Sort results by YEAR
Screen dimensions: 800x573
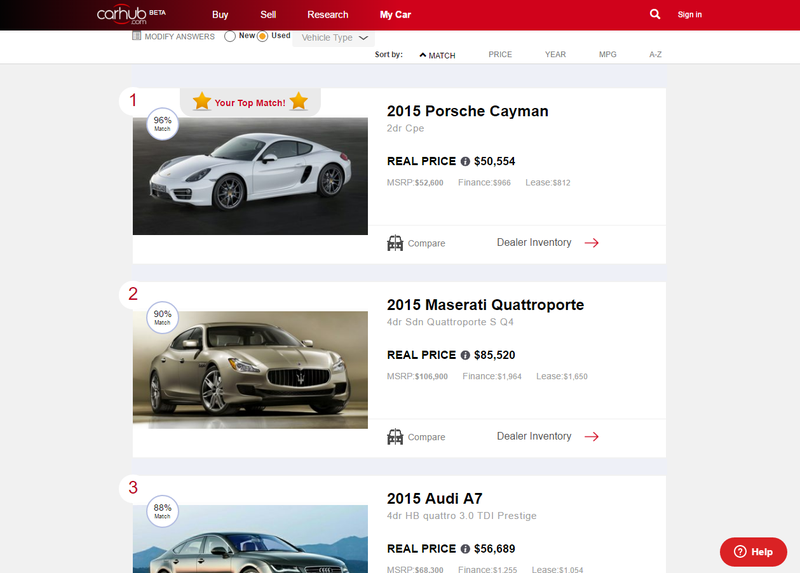555,54
